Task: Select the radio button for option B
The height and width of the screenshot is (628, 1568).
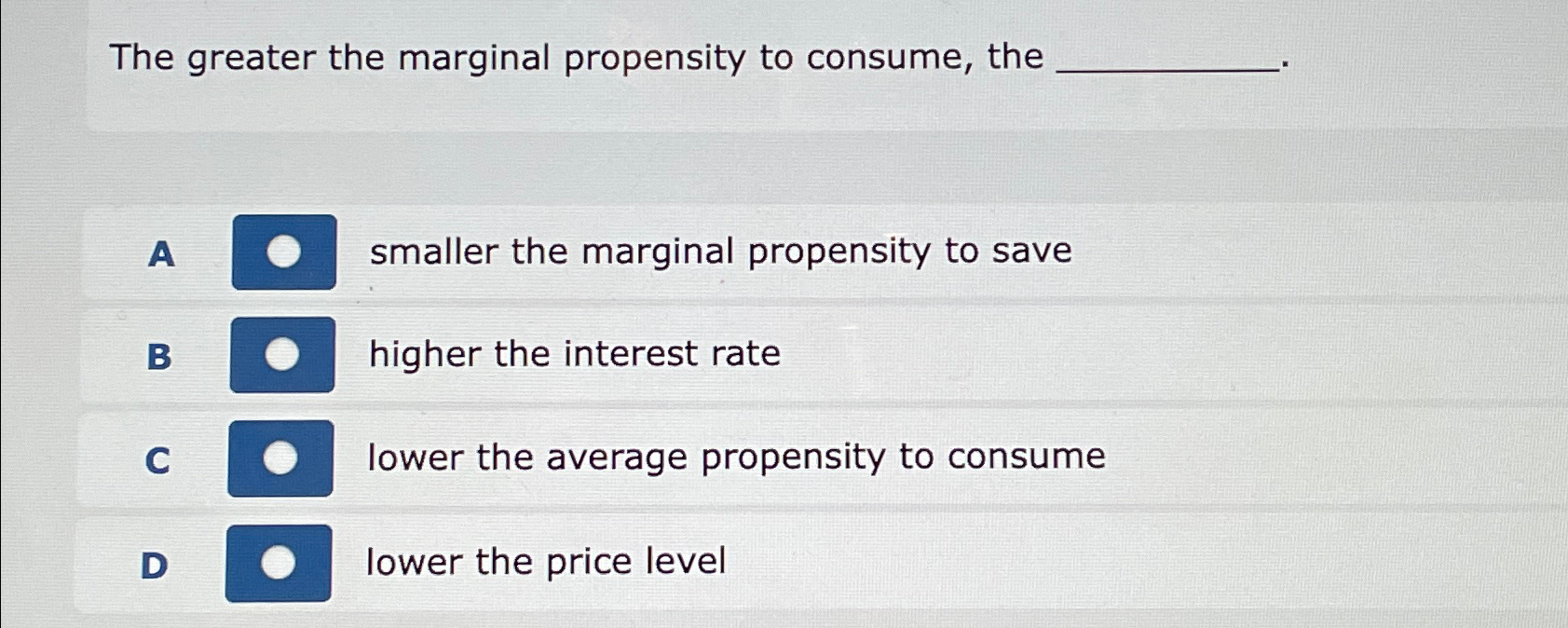Action: pyautogui.click(x=282, y=355)
